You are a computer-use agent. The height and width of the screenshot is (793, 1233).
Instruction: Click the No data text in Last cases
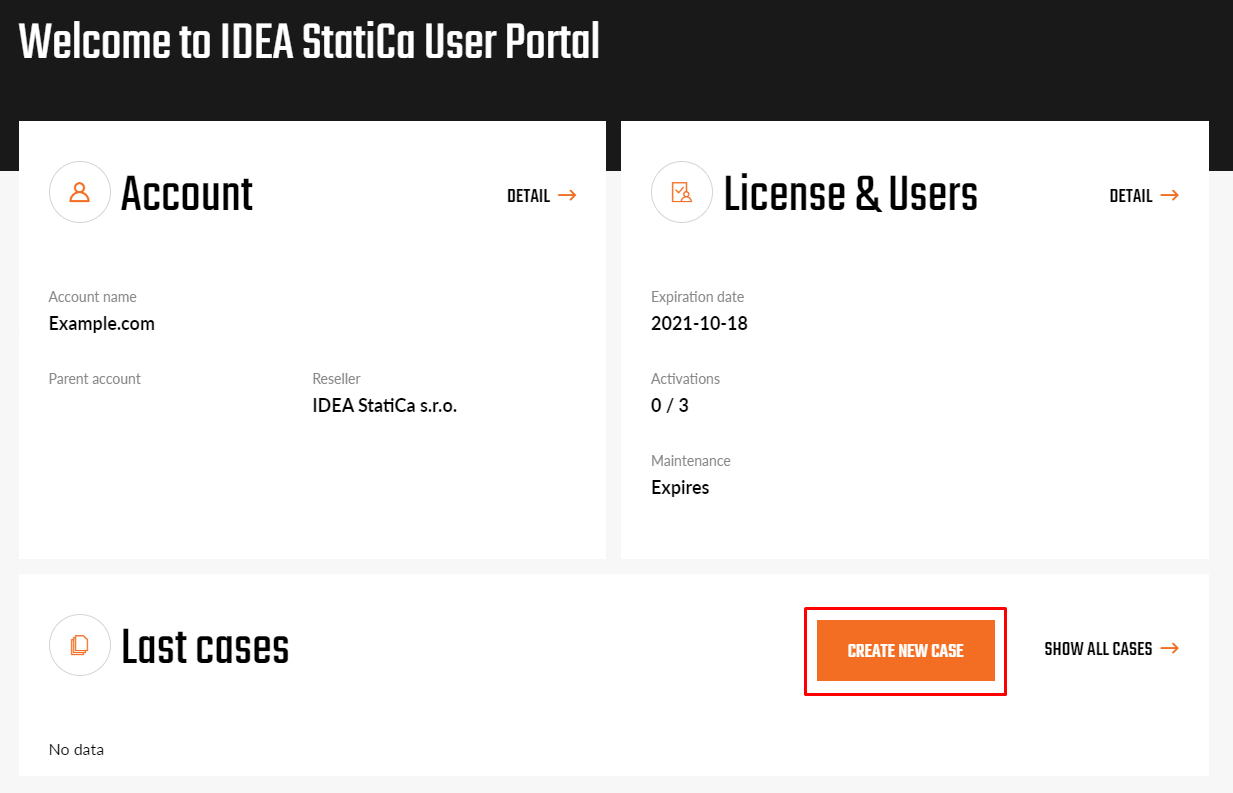pos(76,749)
